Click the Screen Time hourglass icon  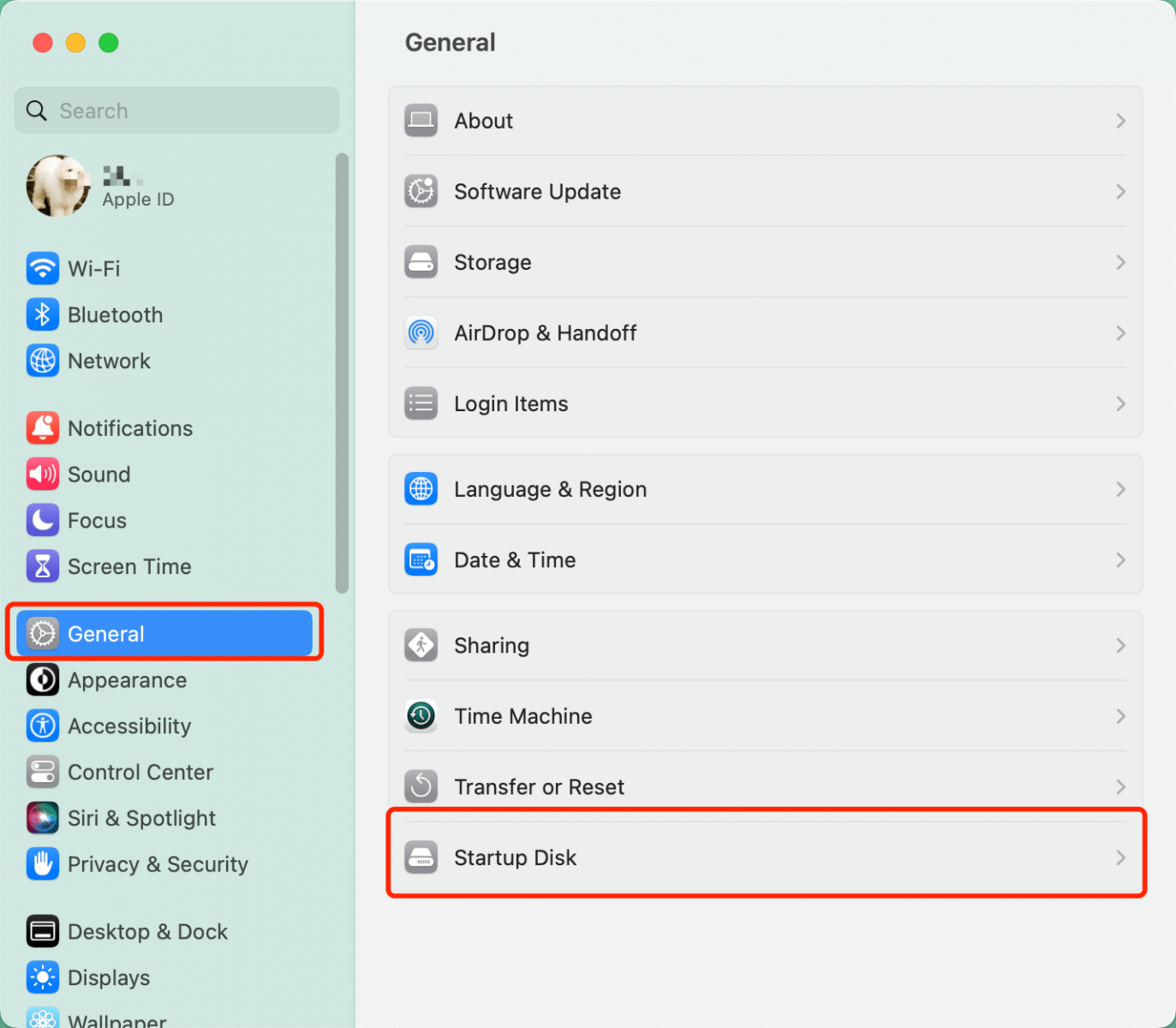coord(43,566)
